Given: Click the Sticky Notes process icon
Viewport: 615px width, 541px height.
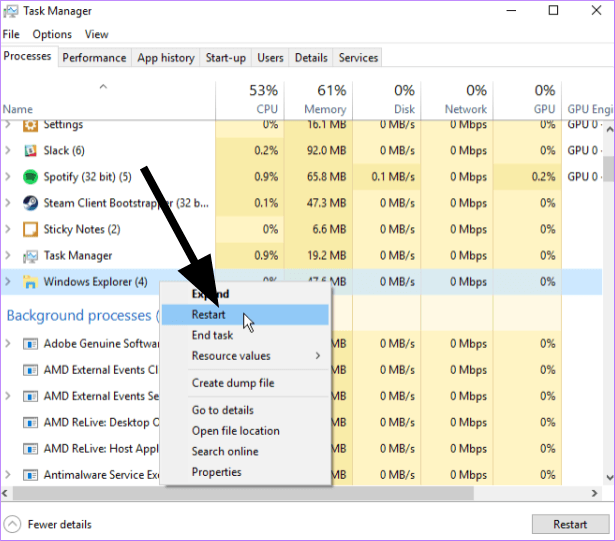Looking at the screenshot, I should coord(30,230).
